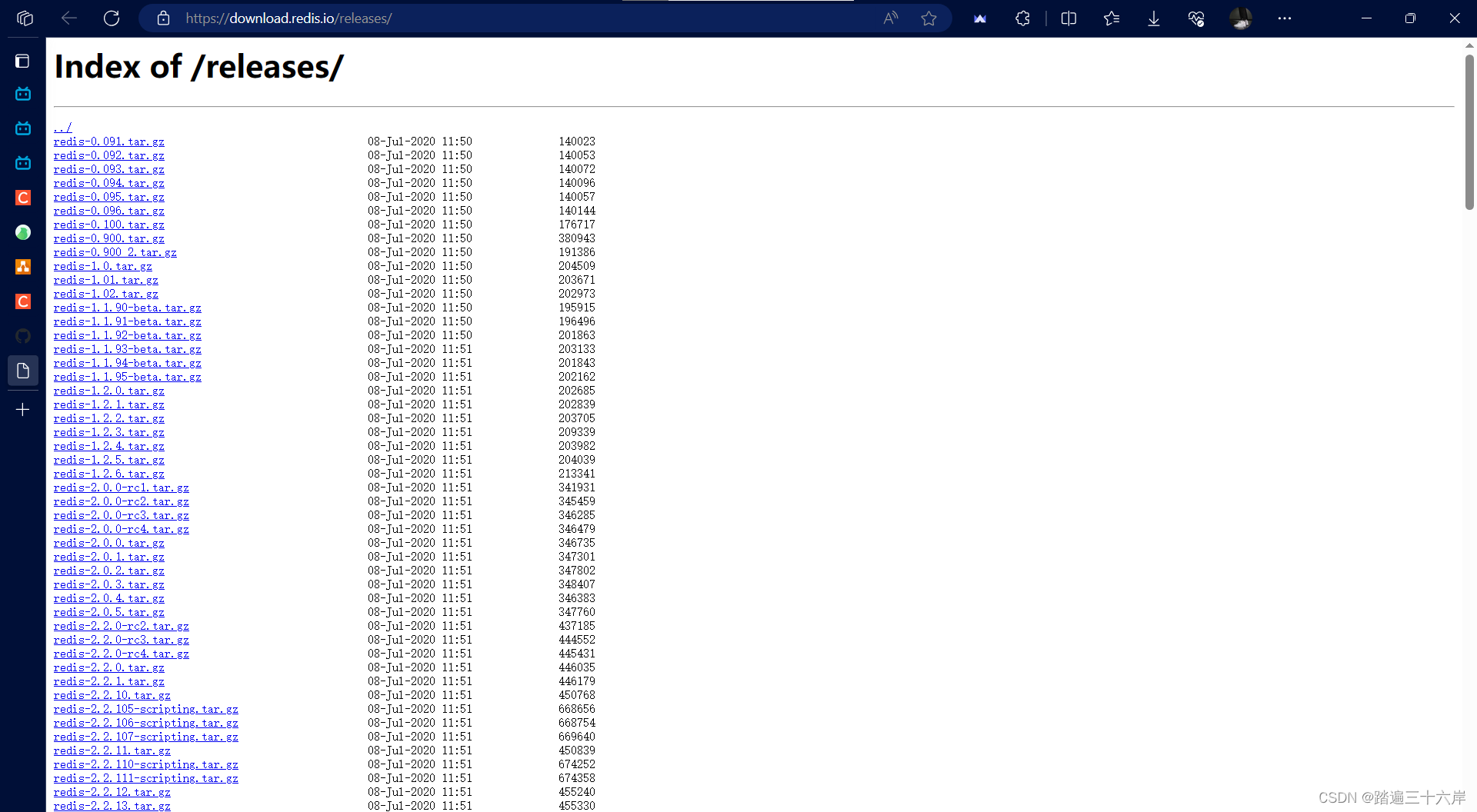Download redis-0.093.tar.gz
The height and width of the screenshot is (812, 1477).
tap(108, 169)
